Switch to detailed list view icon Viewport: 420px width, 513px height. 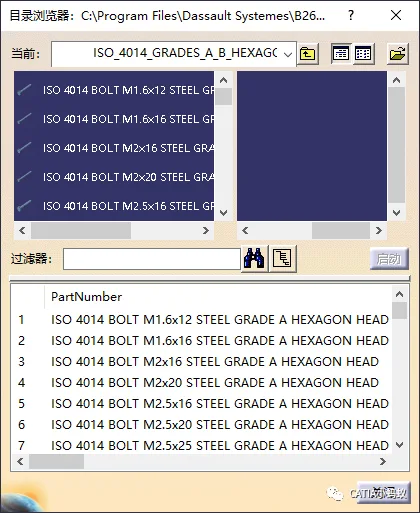point(341,54)
